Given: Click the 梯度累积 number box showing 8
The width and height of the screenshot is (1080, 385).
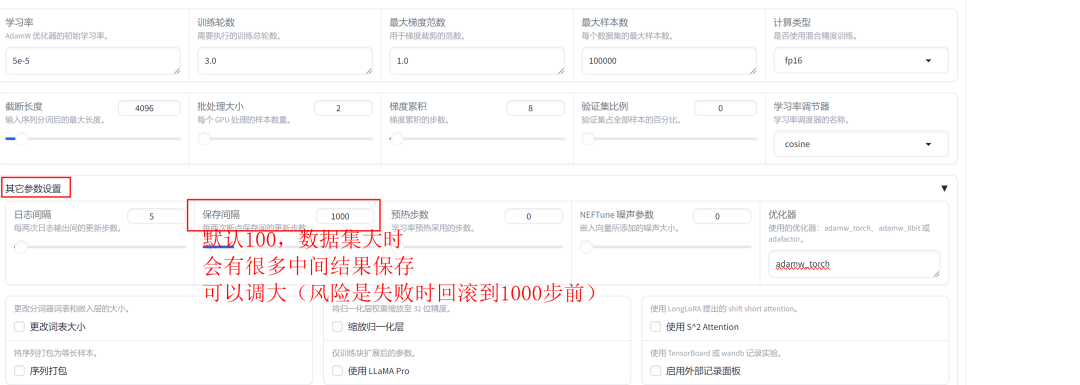Looking at the screenshot, I should coord(534,108).
